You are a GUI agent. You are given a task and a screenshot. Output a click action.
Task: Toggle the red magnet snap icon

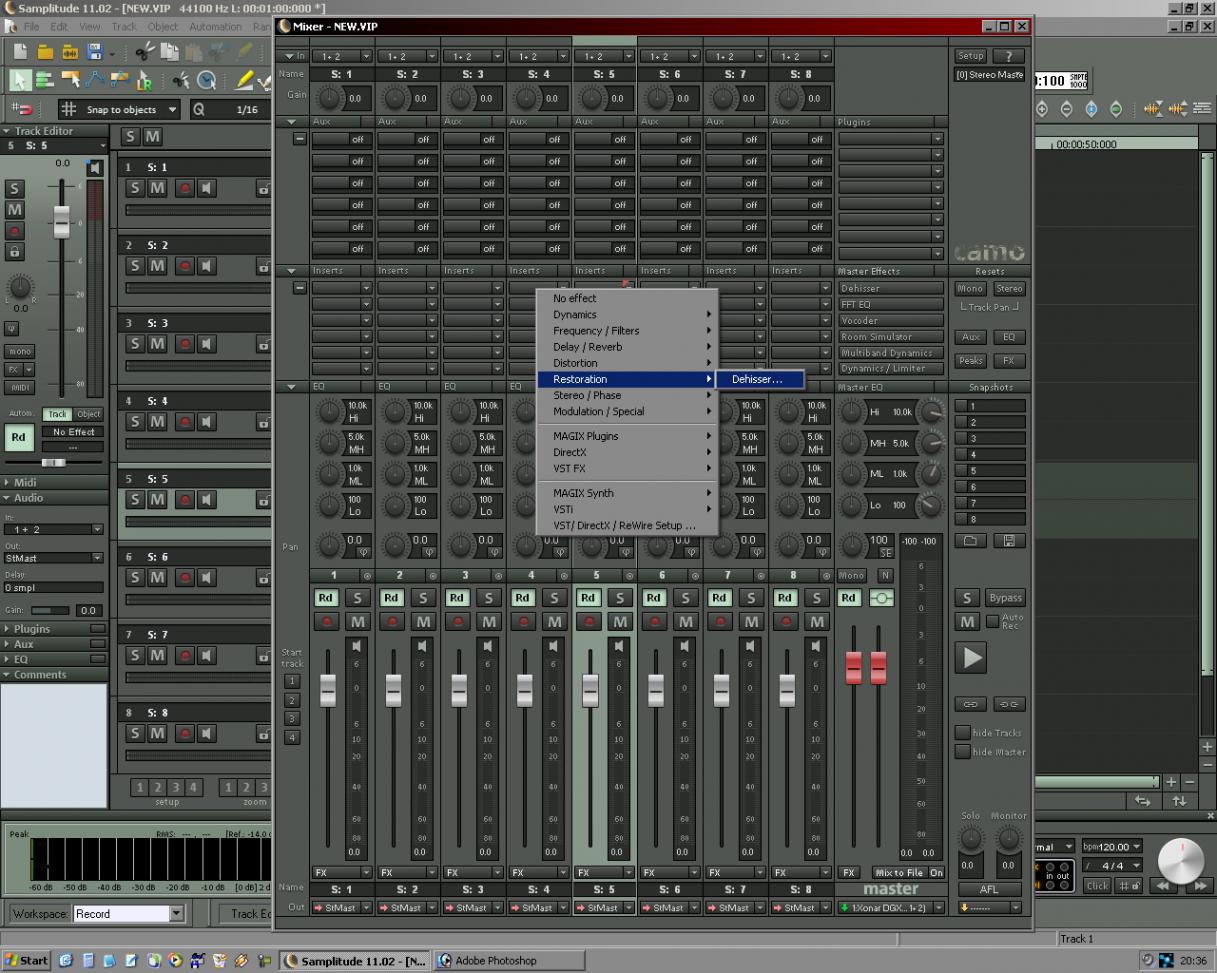pyautogui.click(x=20, y=110)
